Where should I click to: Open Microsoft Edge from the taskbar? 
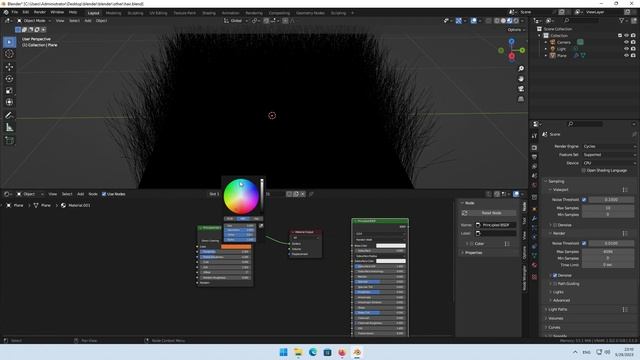[x=313, y=352]
